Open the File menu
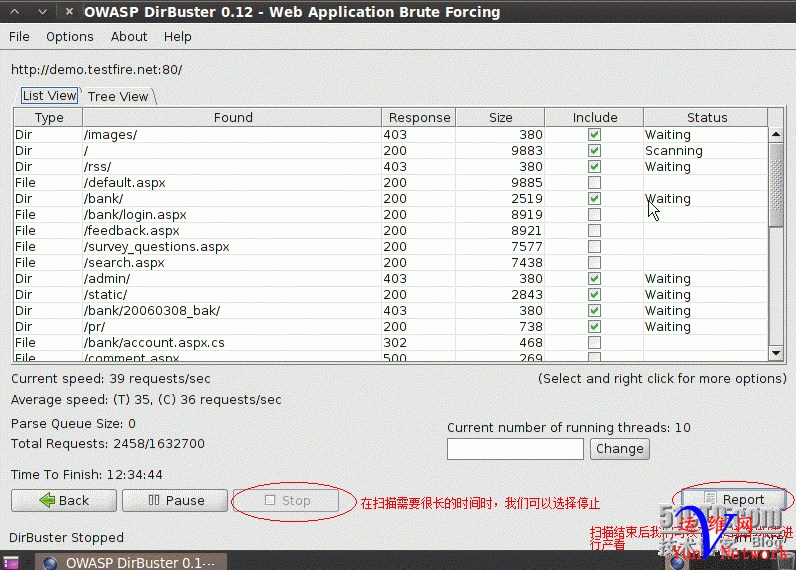Image resolution: width=796 pixels, height=570 pixels. (19, 37)
